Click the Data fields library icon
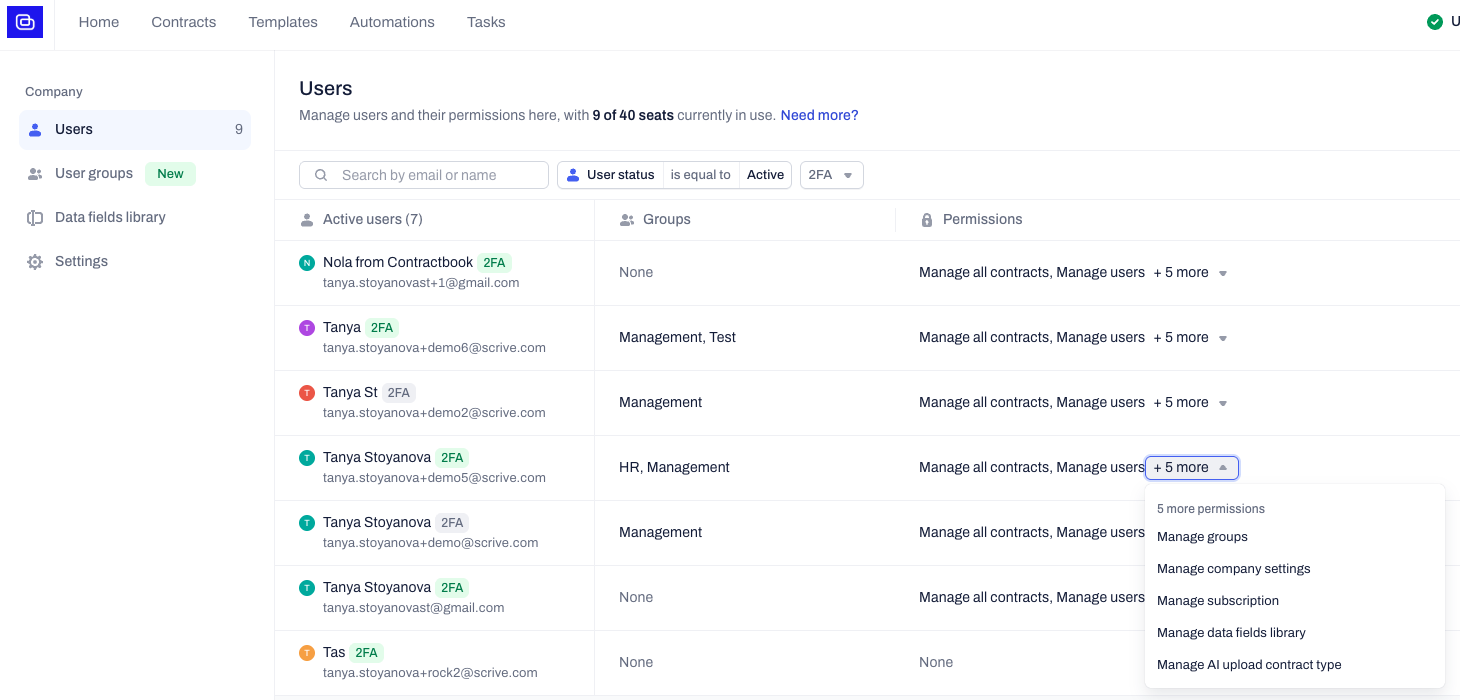1460x700 pixels. pos(35,218)
